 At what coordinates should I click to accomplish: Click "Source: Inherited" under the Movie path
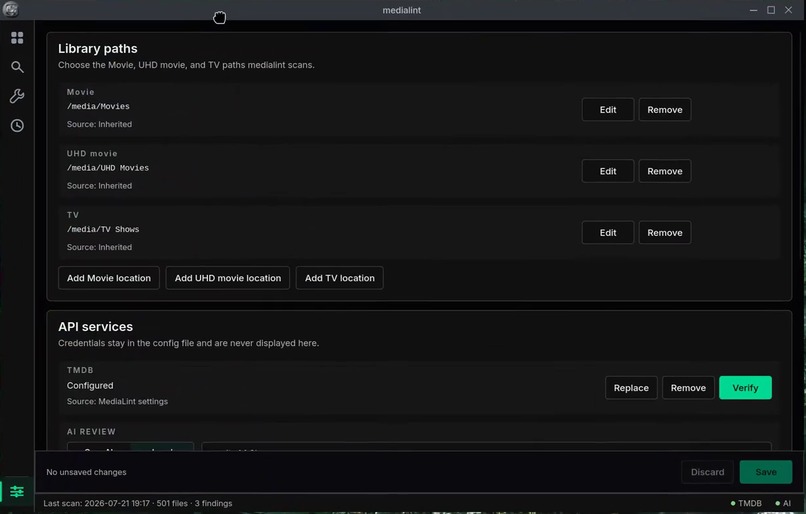(99, 124)
